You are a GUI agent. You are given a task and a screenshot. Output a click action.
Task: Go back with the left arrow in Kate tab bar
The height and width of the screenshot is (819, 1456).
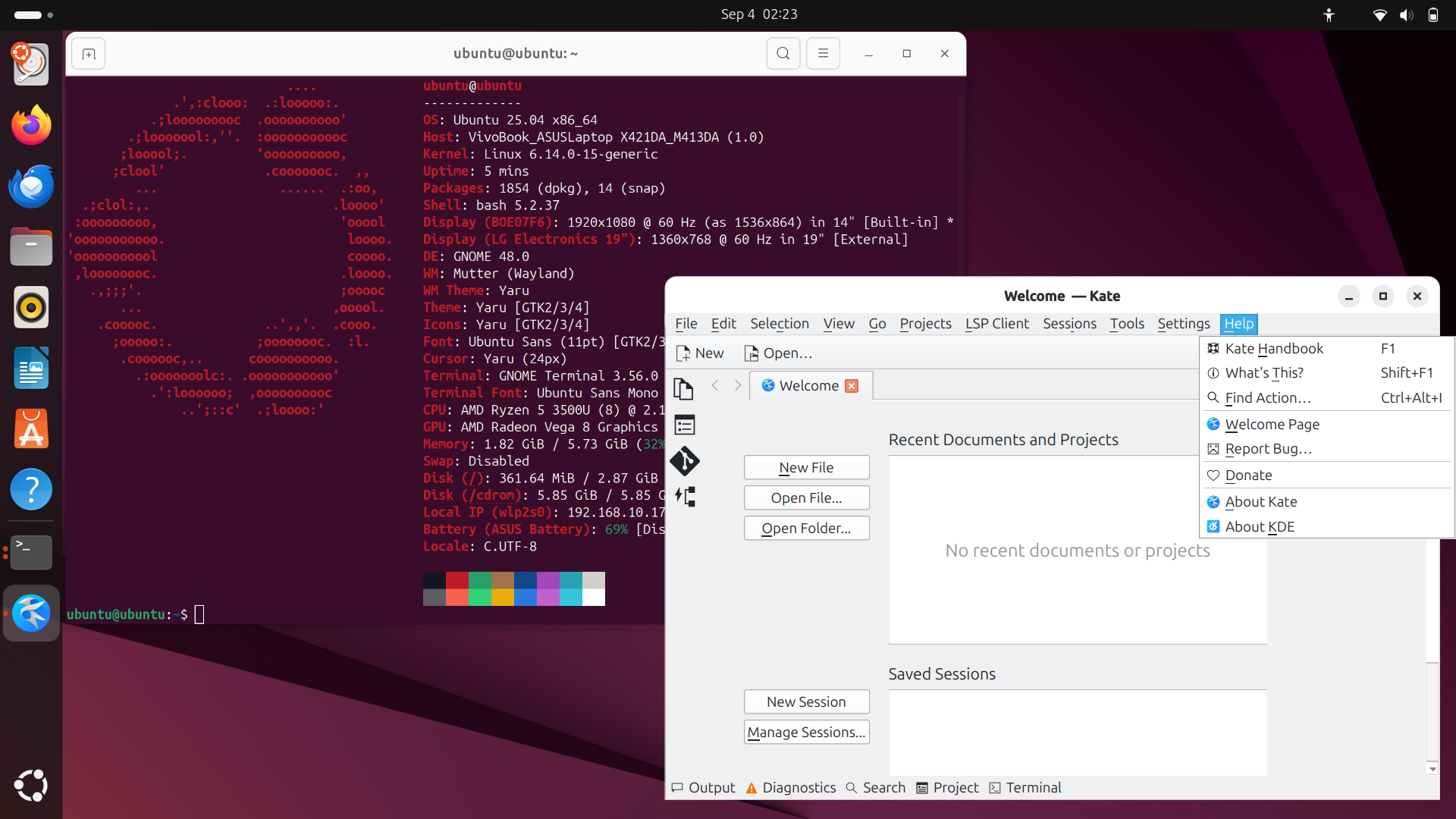[x=715, y=385]
